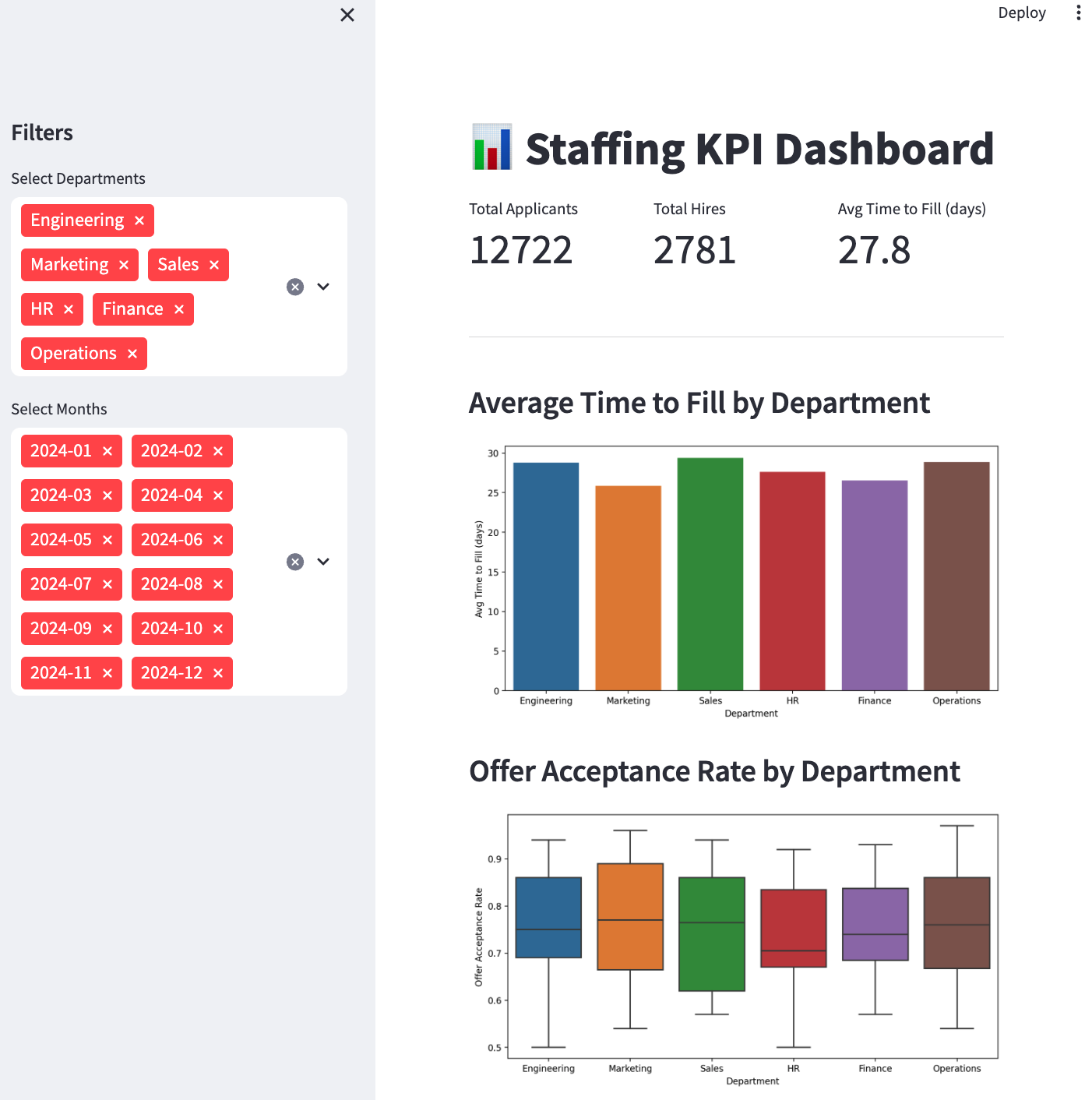
Task: Clear all selected departments
Action: point(295,287)
